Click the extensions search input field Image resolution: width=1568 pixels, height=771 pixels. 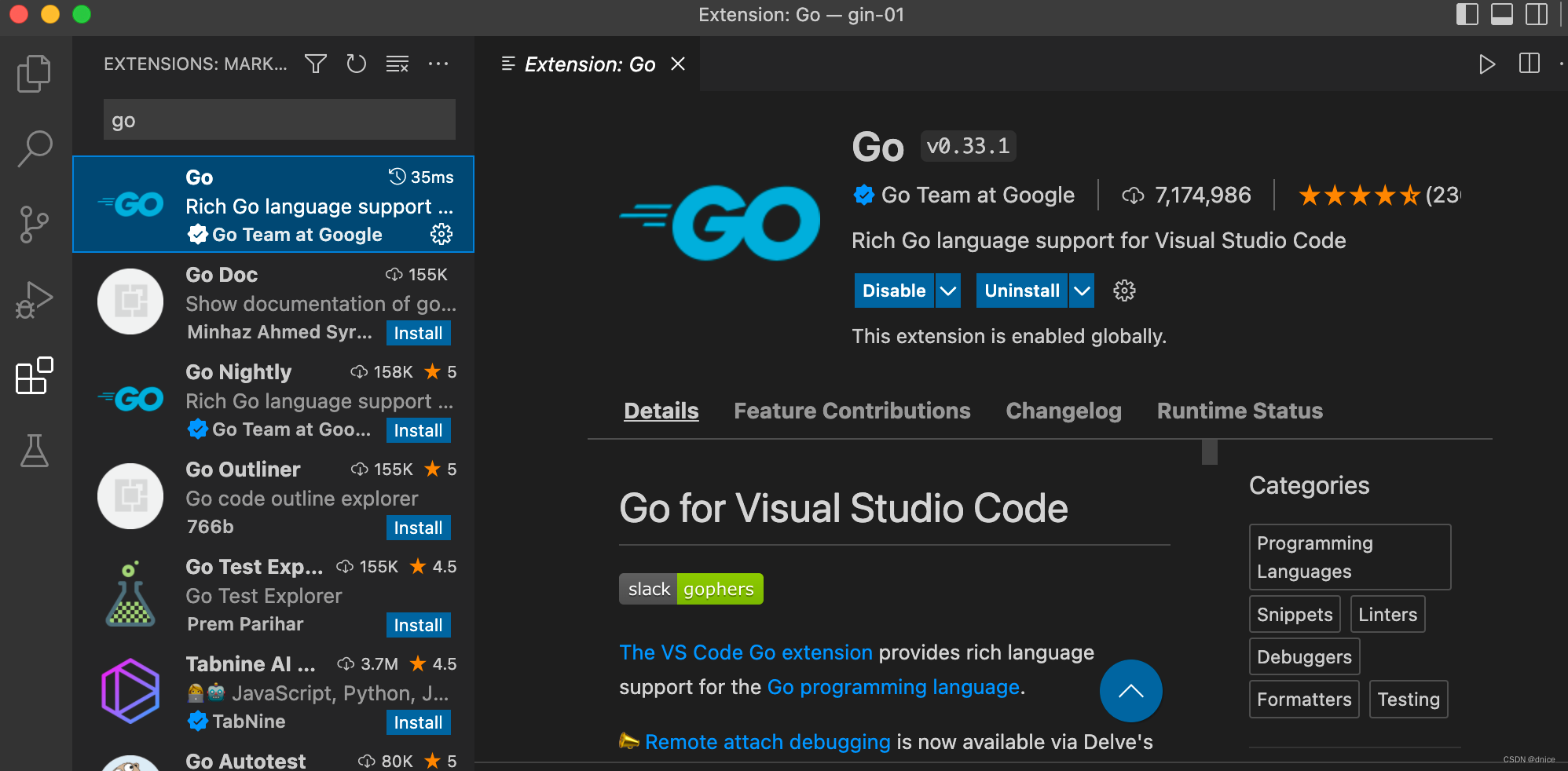(279, 120)
